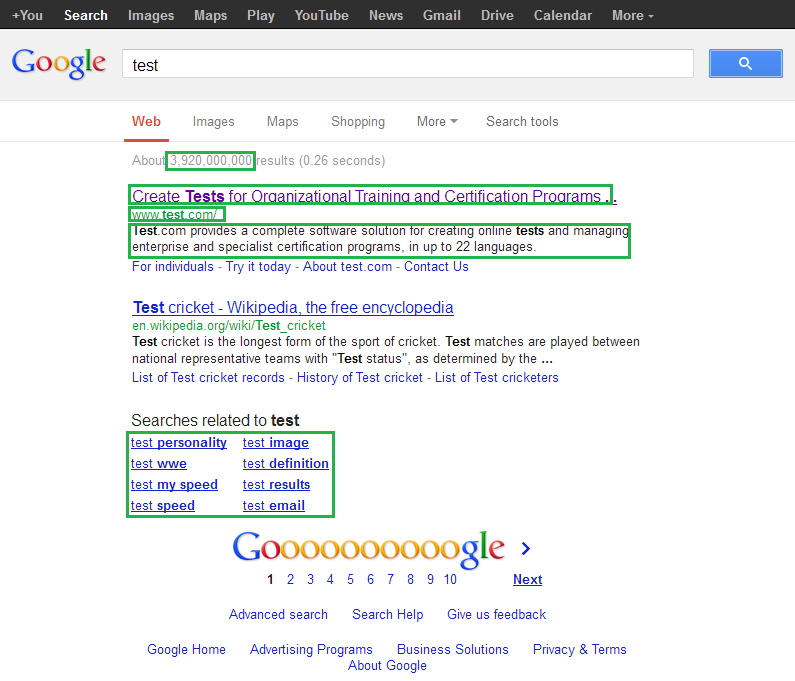Go to results page 2
The width and height of the screenshot is (795, 681).
pos(290,579)
